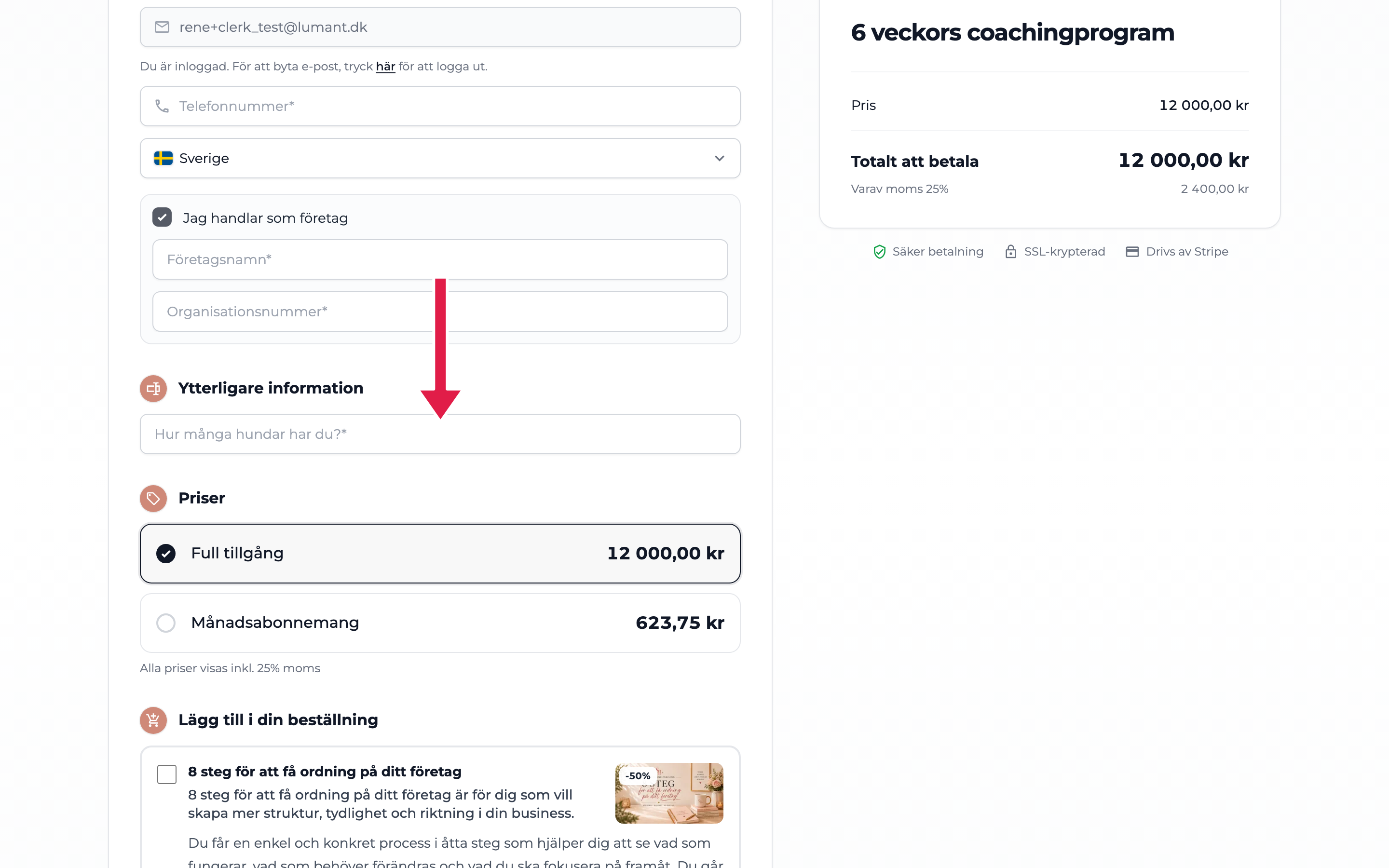Click the Hur många hundar har du field
Image resolution: width=1389 pixels, height=868 pixels.
tap(440, 434)
